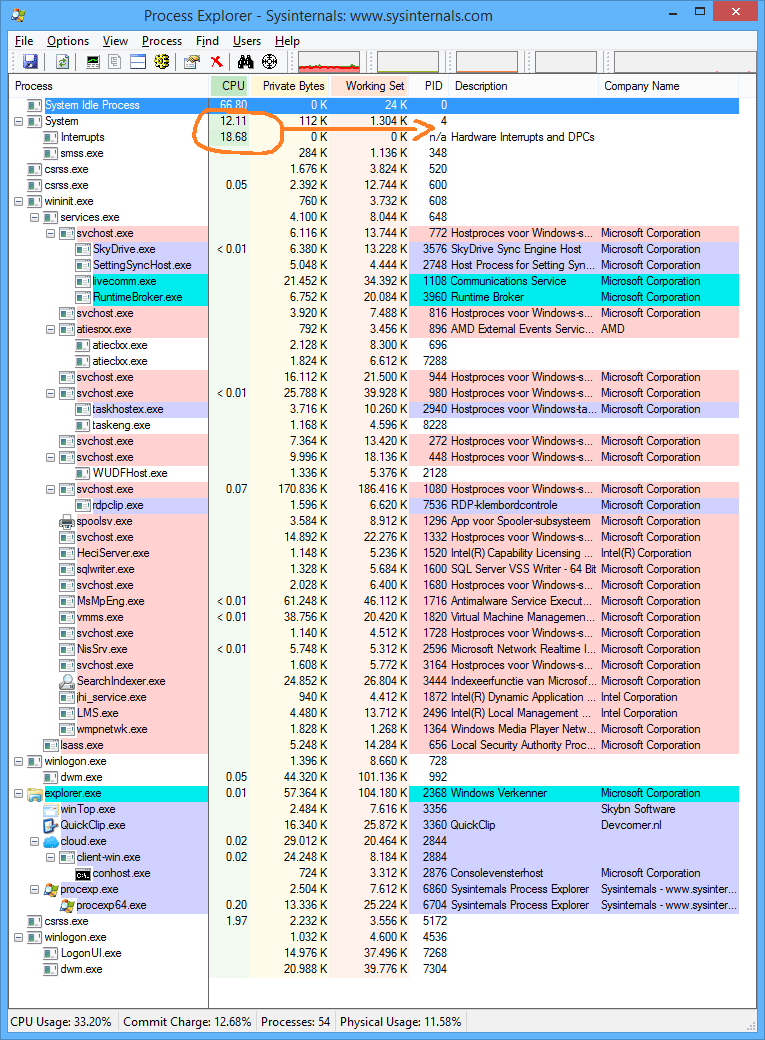The height and width of the screenshot is (1040, 765).
Task: Click the red X Kill Process icon
Action: 216,62
